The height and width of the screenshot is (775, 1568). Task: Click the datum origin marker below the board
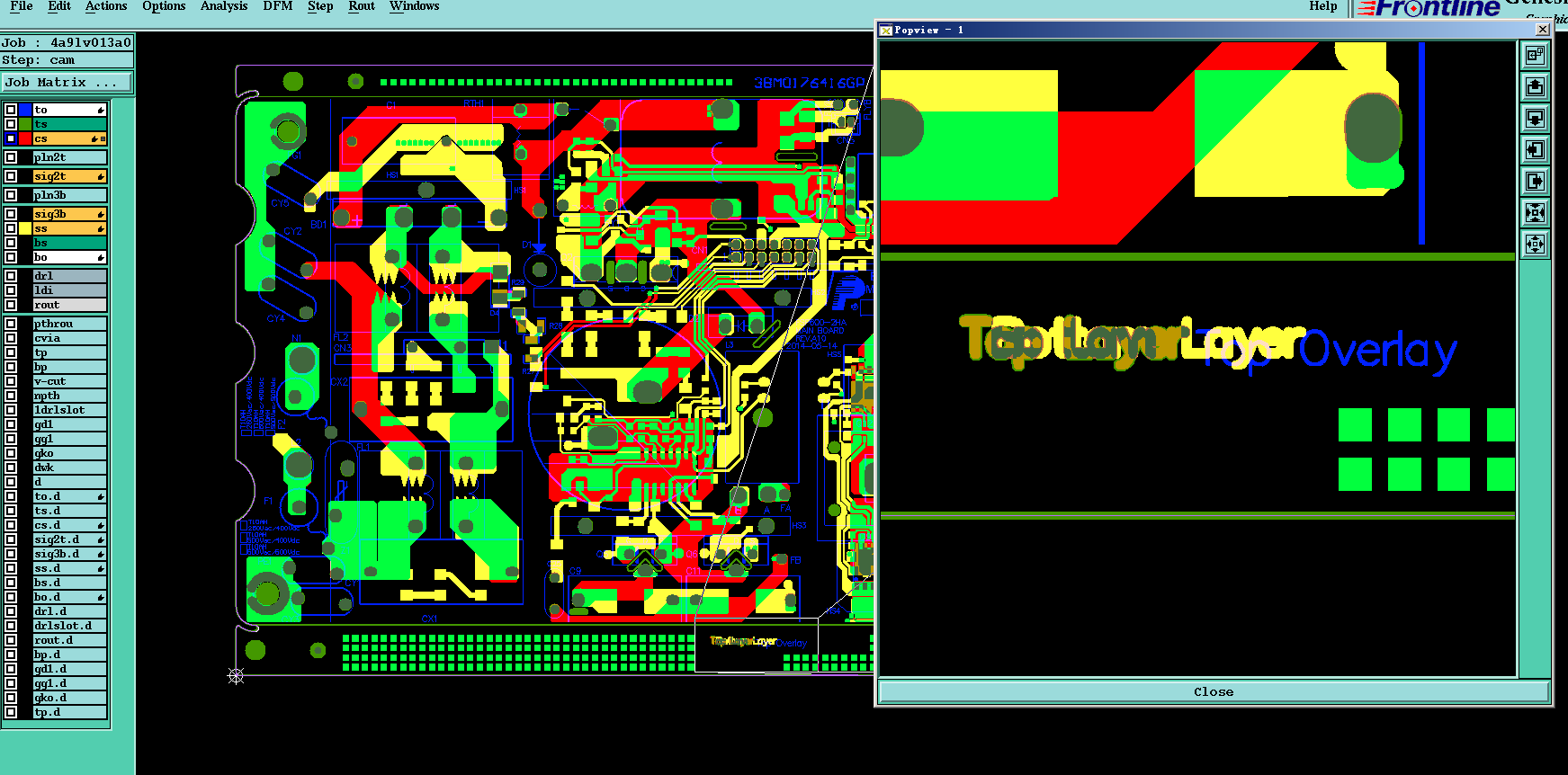tap(236, 676)
